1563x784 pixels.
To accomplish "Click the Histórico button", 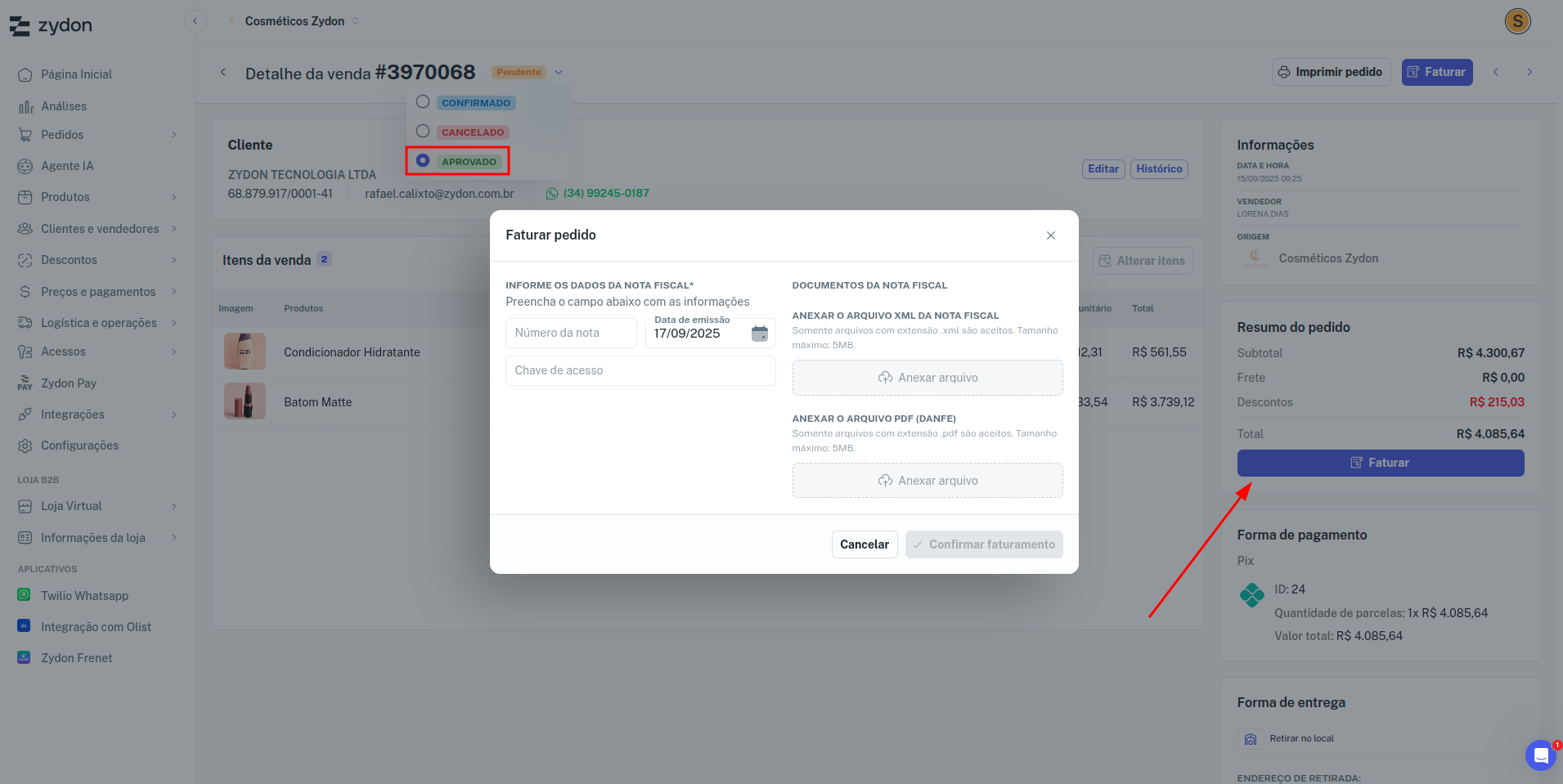I will pyautogui.click(x=1159, y=169).
